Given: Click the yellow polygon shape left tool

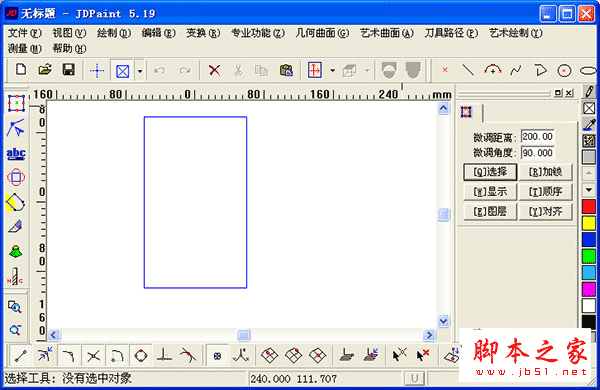Looking at the screenshot, I should 16,202.
